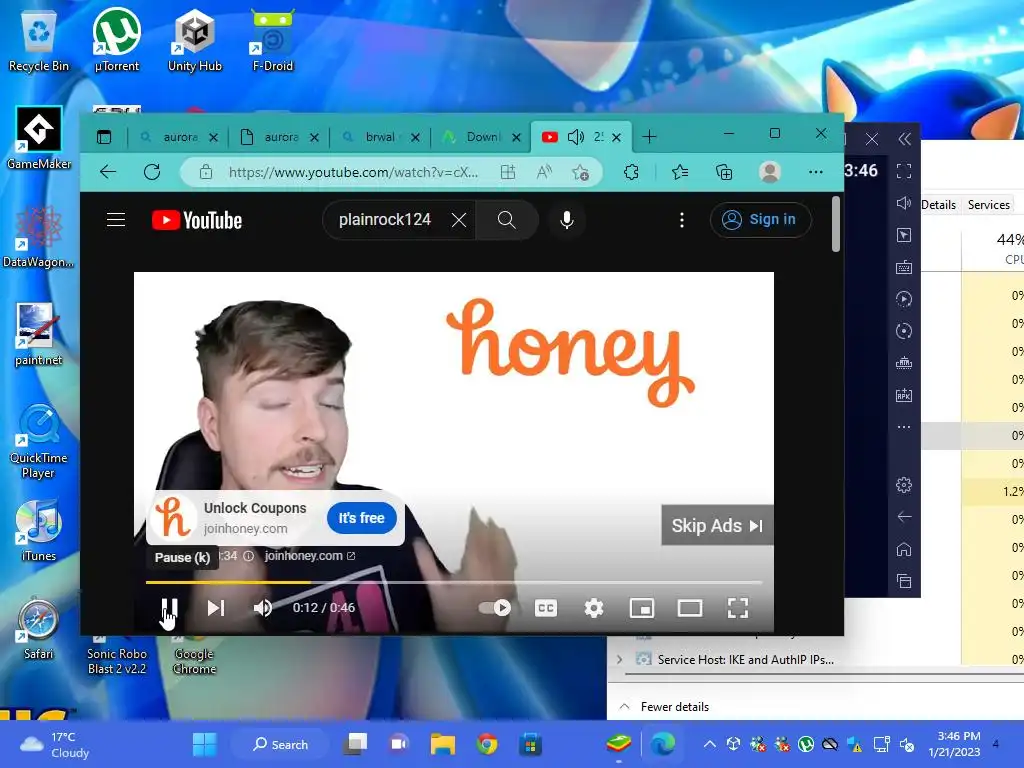The height and width of the screenshot is (768, 1024).
Task: Click BlueStacks volume icon in sidebar
Action: [904, 203]
